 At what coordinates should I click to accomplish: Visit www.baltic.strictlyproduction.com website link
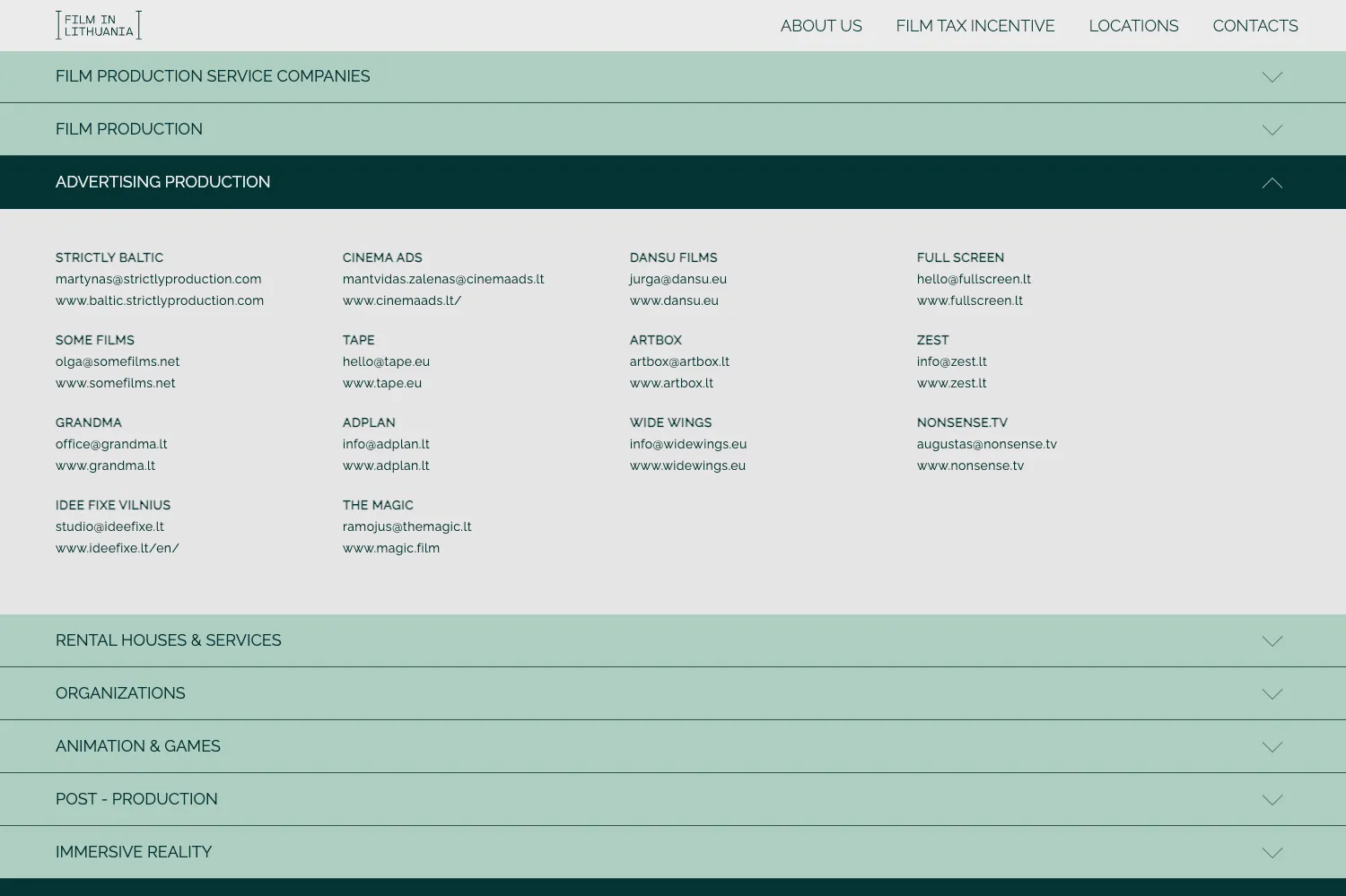click(x=160, y=300)
